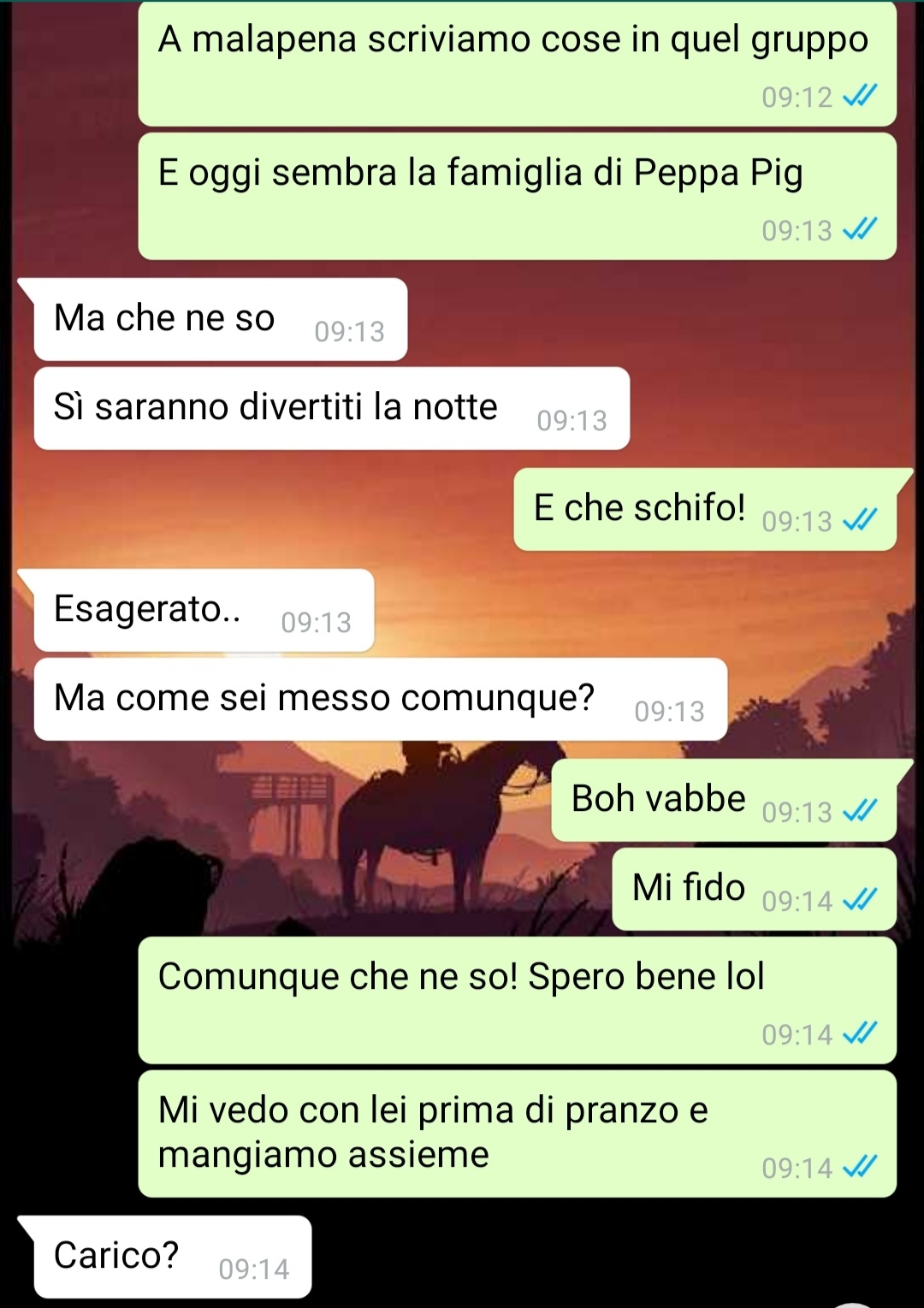Image resolution: width=924 pixels, height=1308 pixels.
Task: Tap the read receipt ticks on 'E che schifo!'
Action: (x=859, y=520)
